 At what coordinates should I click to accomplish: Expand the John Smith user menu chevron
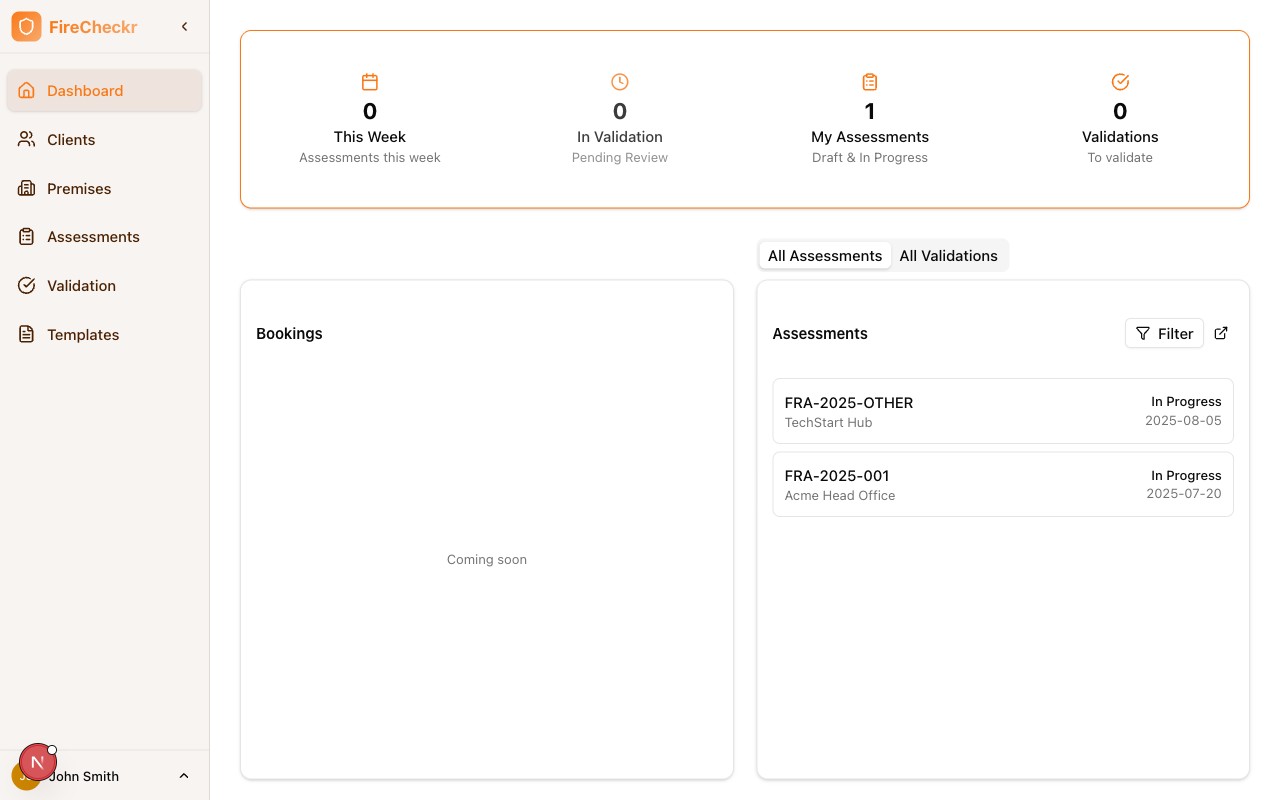(184, 776)
